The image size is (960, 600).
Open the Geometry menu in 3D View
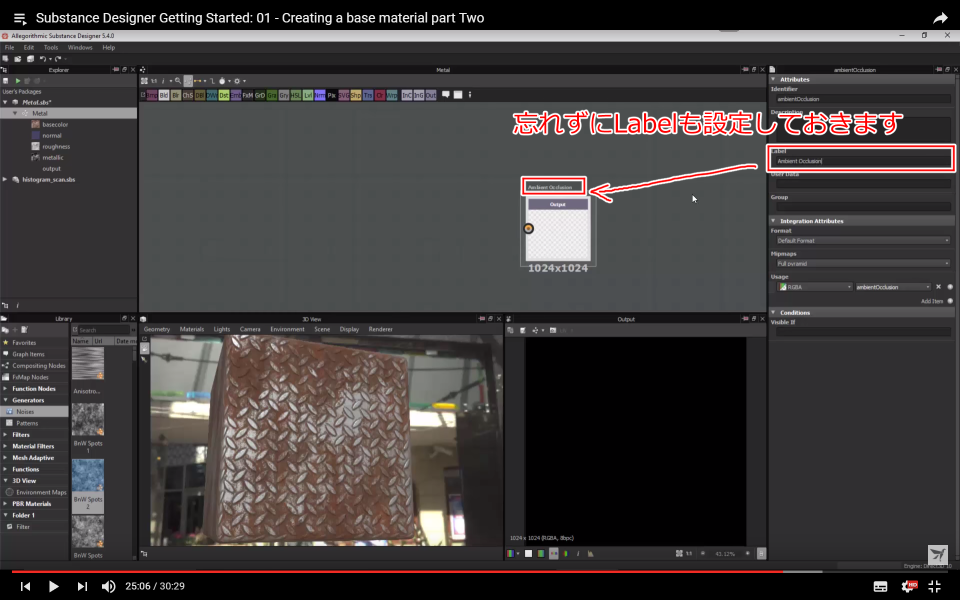[x=157, y=329]
